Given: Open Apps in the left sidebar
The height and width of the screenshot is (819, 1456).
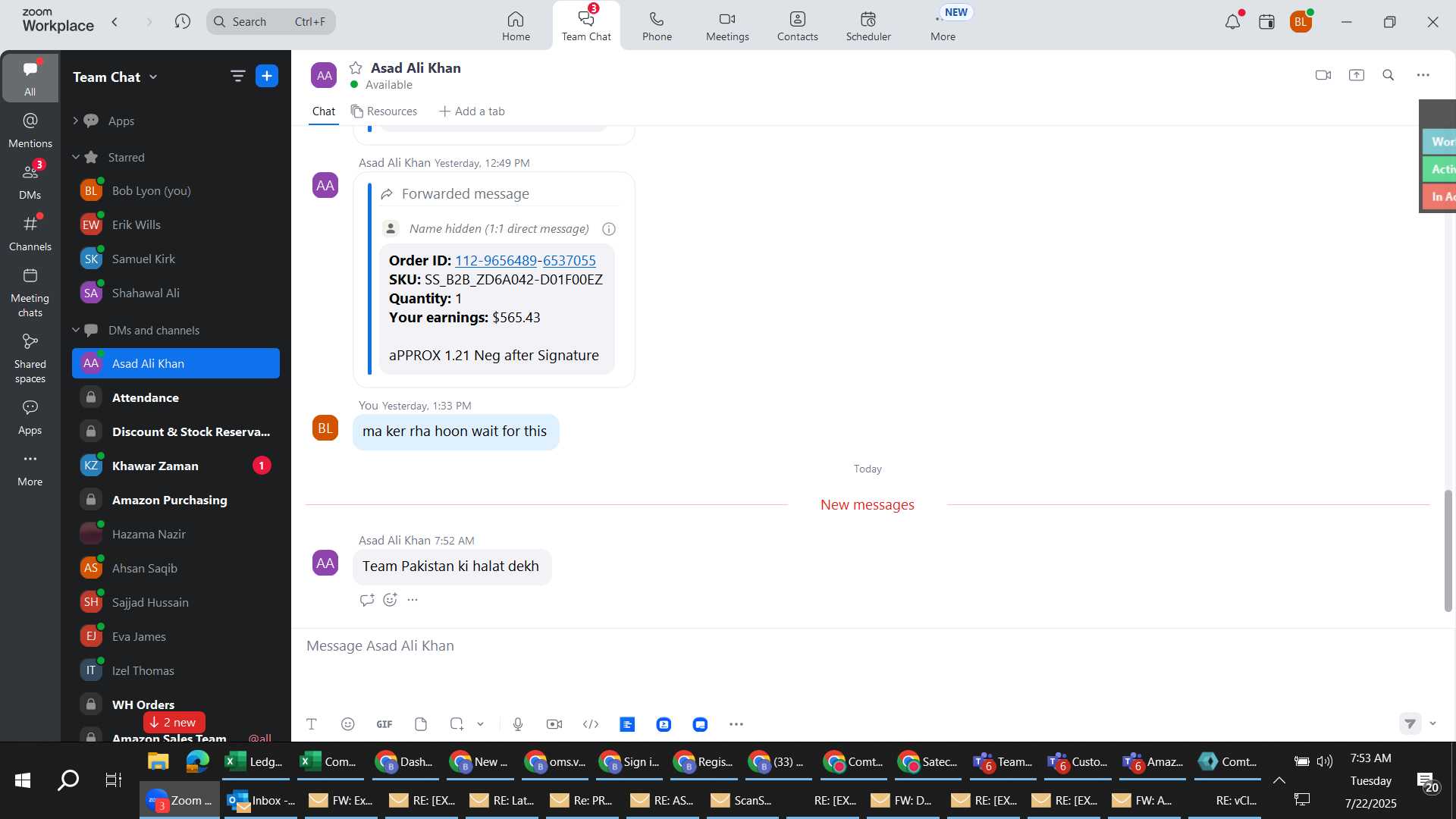Looking at the screenshot, I should coord(30,417).
